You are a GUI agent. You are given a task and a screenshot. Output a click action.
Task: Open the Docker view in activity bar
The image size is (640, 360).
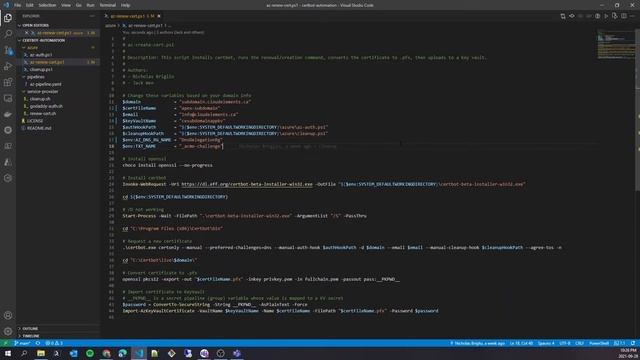point(8,114)
